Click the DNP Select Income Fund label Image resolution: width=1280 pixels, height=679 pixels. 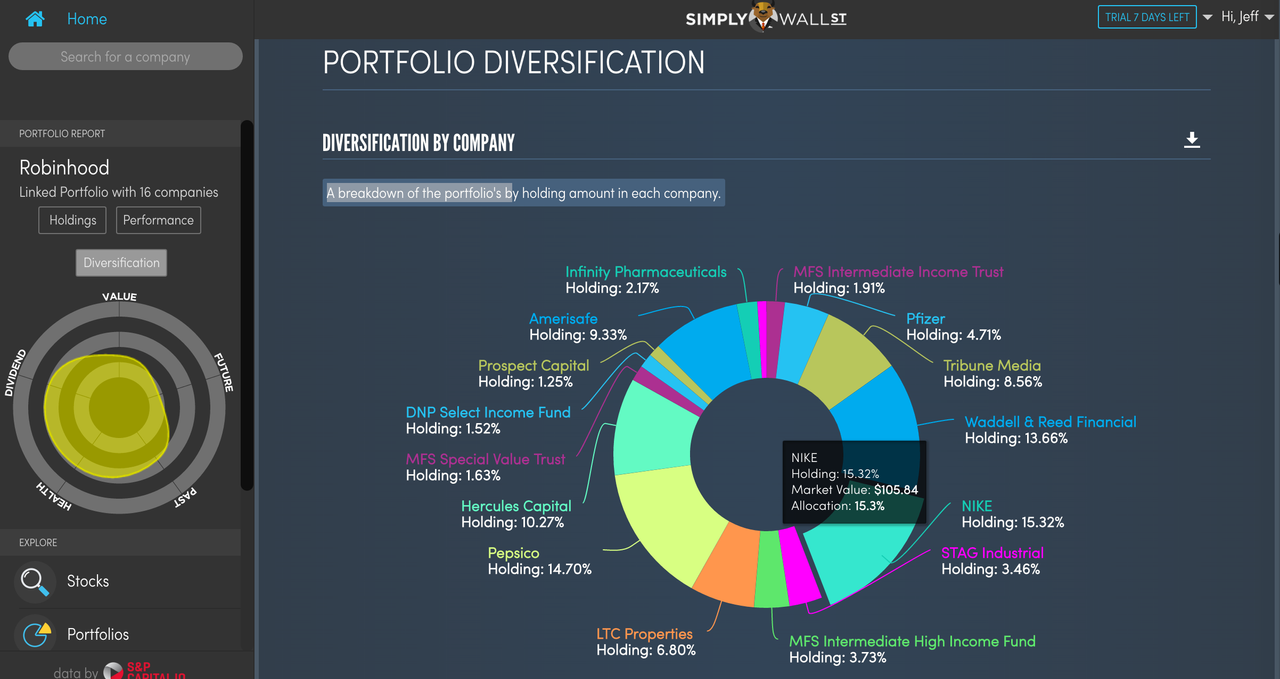coord(488,412)
